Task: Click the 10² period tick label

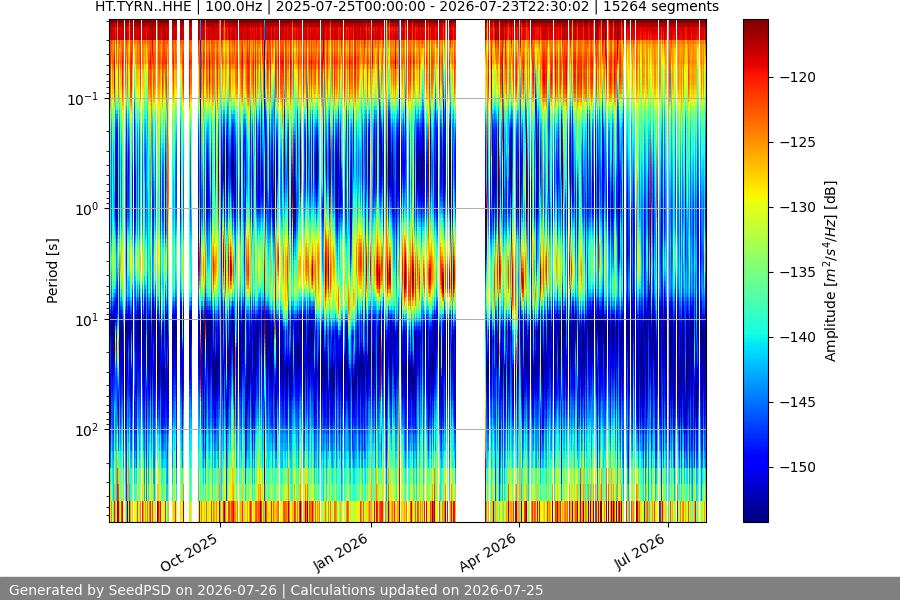Action: [86, 430]
